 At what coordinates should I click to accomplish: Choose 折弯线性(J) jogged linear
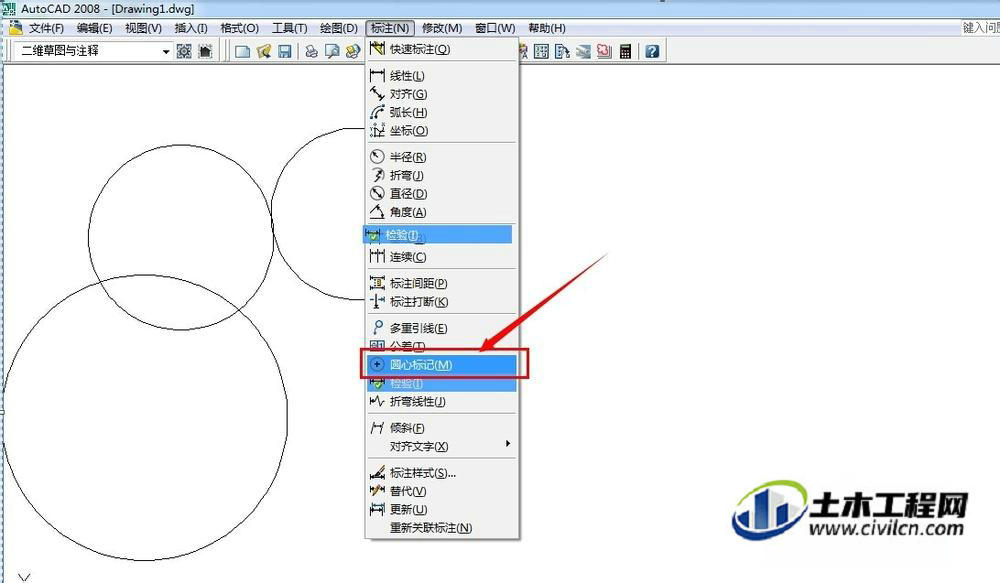tap(441, 402)
